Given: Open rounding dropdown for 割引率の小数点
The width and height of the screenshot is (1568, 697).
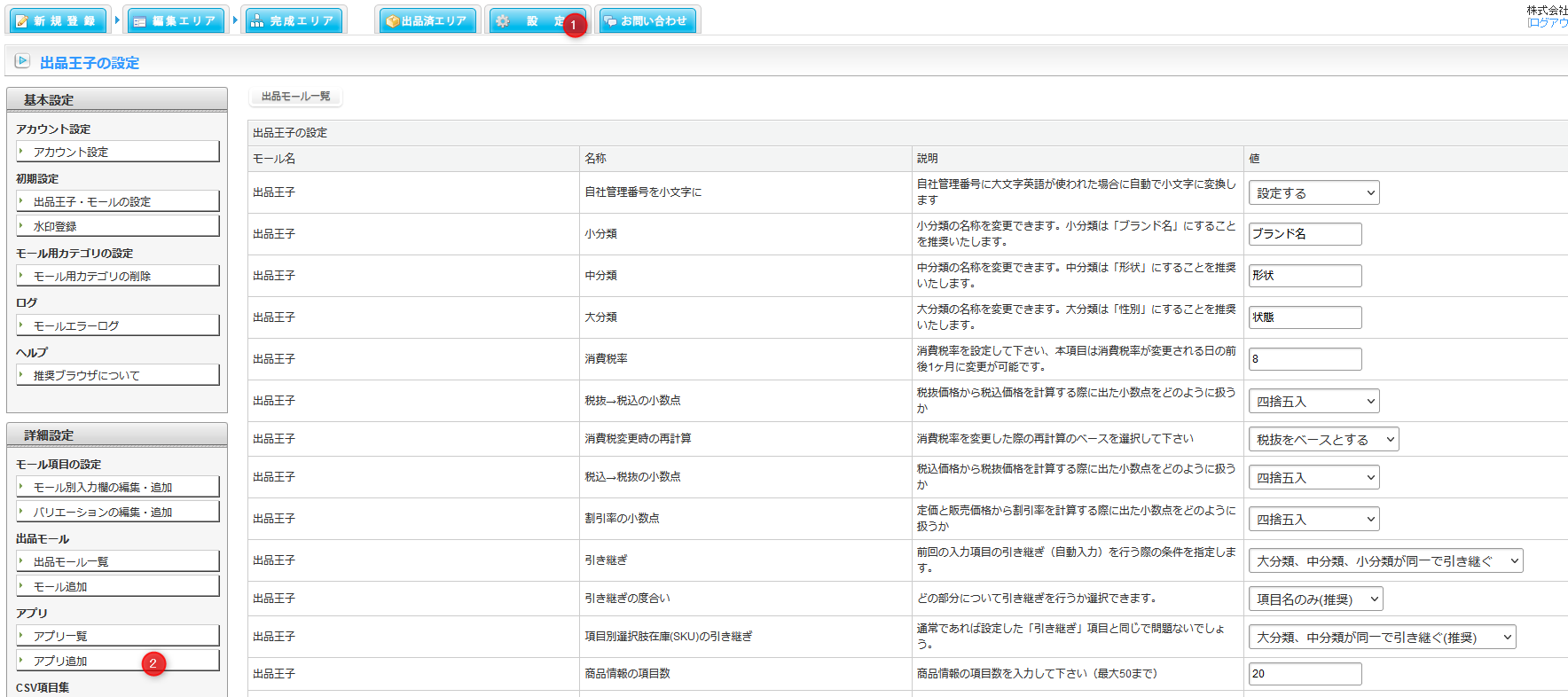Looking at the screenshot, I should [x=1314, y=519].
